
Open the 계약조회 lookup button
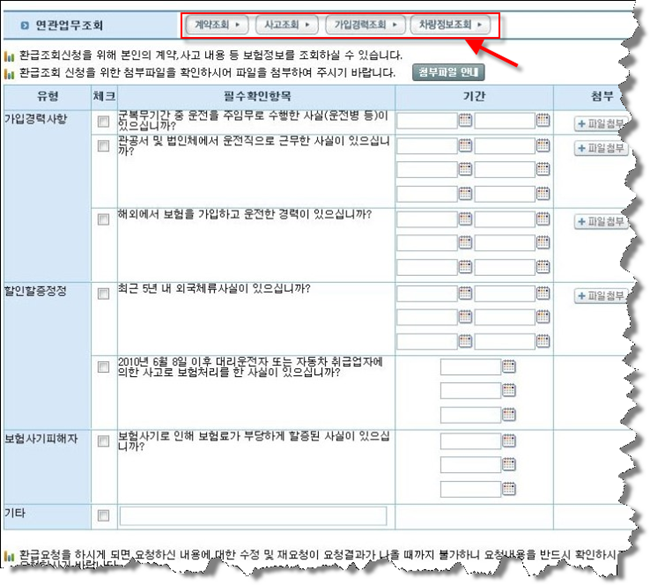[x=217, y=25]
